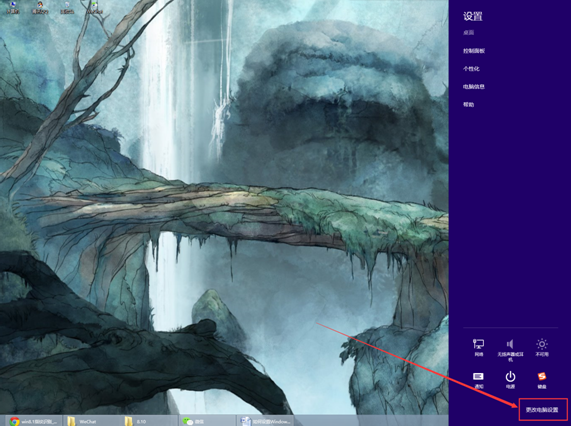This screenshot has height=426, width=571.
Task: Open the WeChat folder taskbar button
Action: (x=91, y=421)
